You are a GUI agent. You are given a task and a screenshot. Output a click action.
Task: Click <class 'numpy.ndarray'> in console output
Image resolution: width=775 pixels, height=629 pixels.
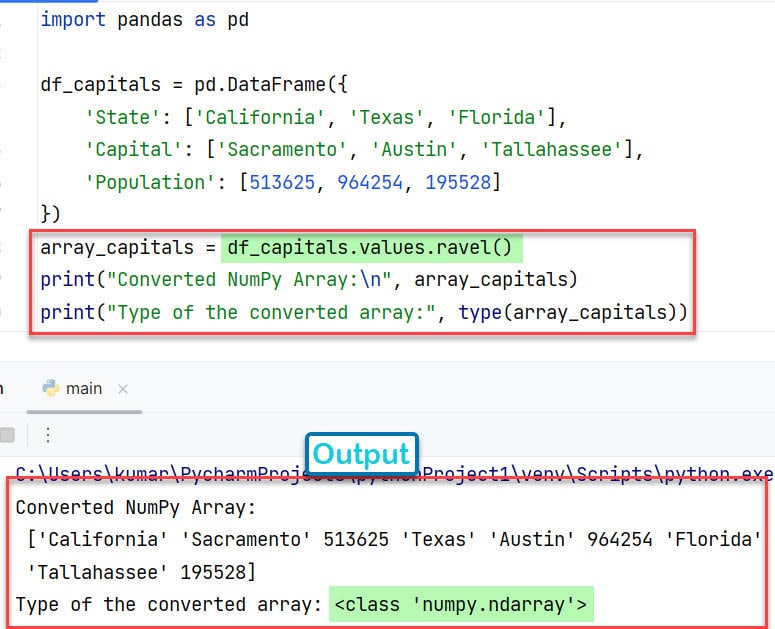click(x=461, y=604)
